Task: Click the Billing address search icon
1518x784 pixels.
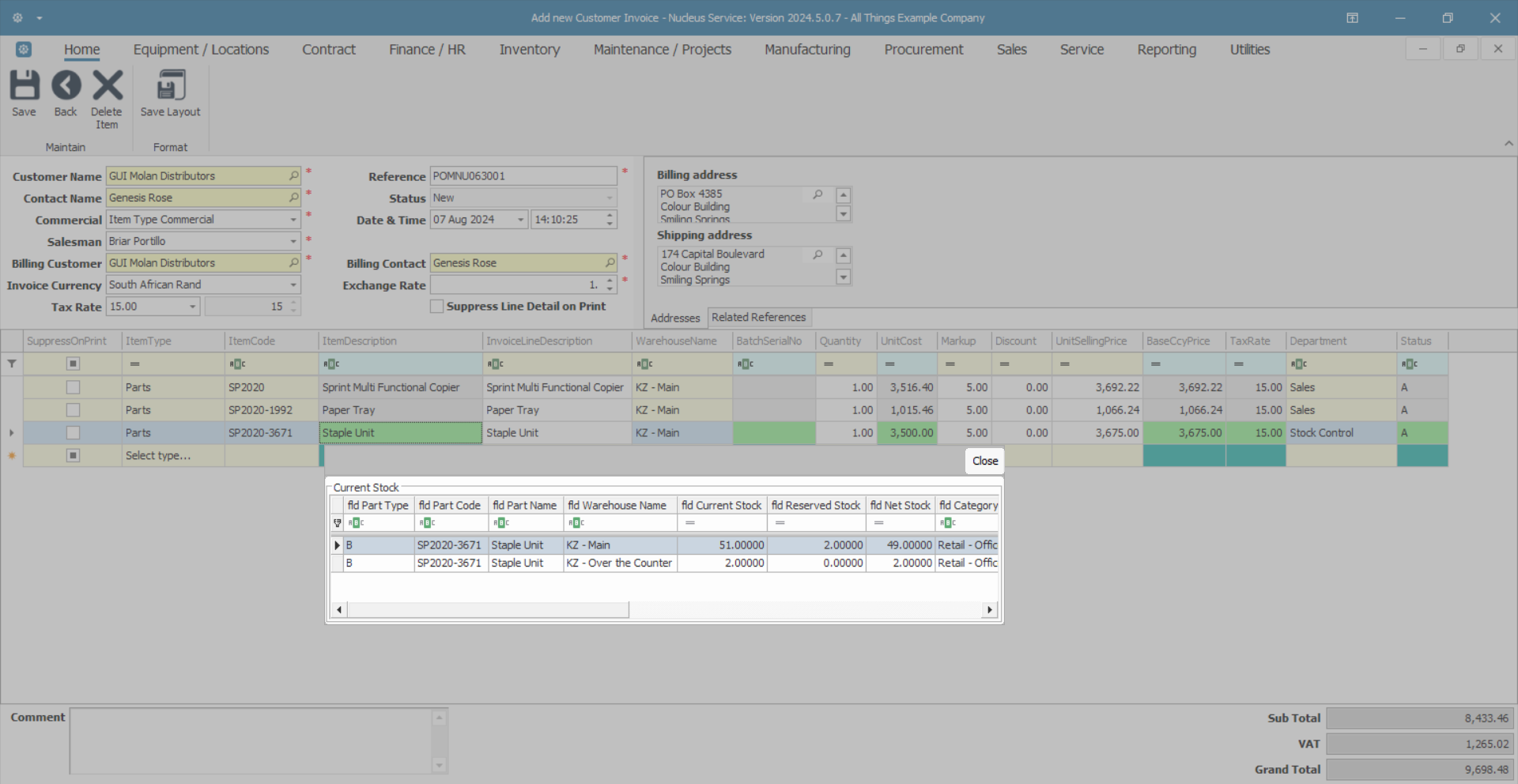Action: click(x=818, y=194)
